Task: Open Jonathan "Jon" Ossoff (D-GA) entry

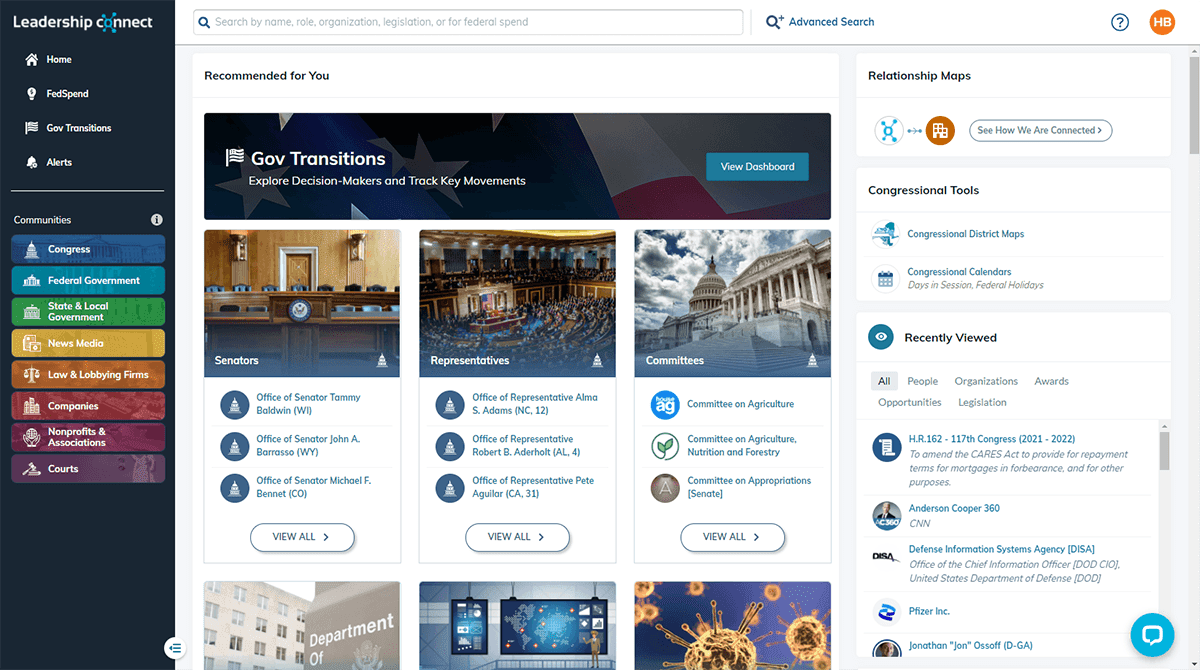Action: click(970, 647)
